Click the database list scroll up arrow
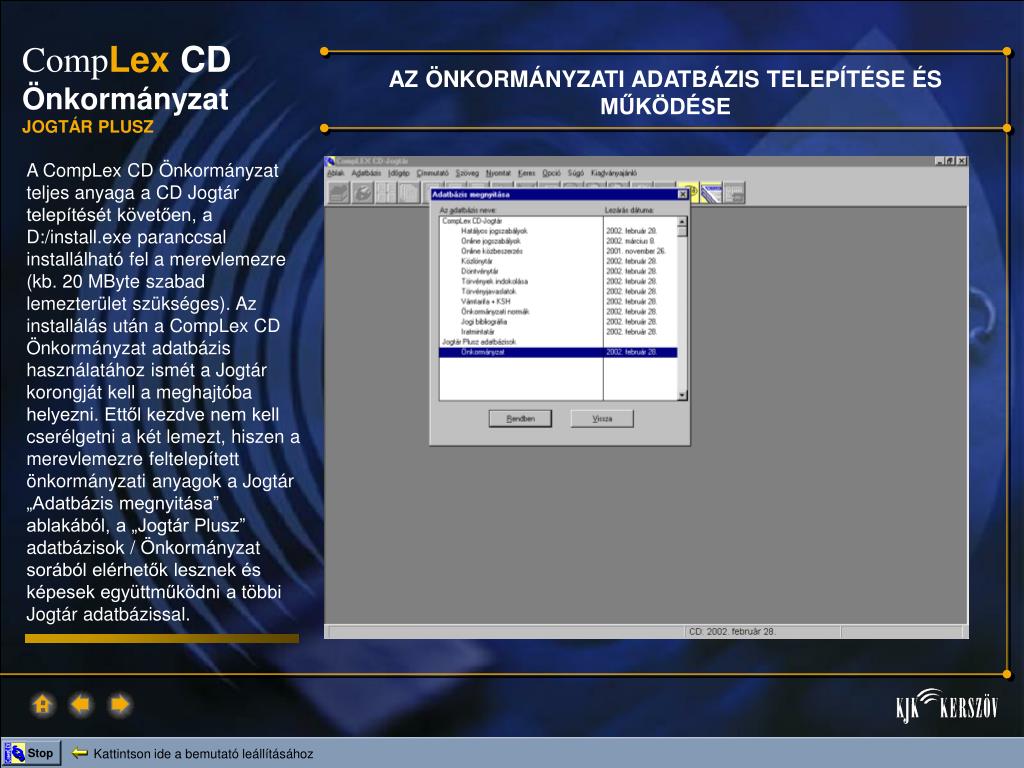The image size is (1024, 768). (x=682, y=221)
